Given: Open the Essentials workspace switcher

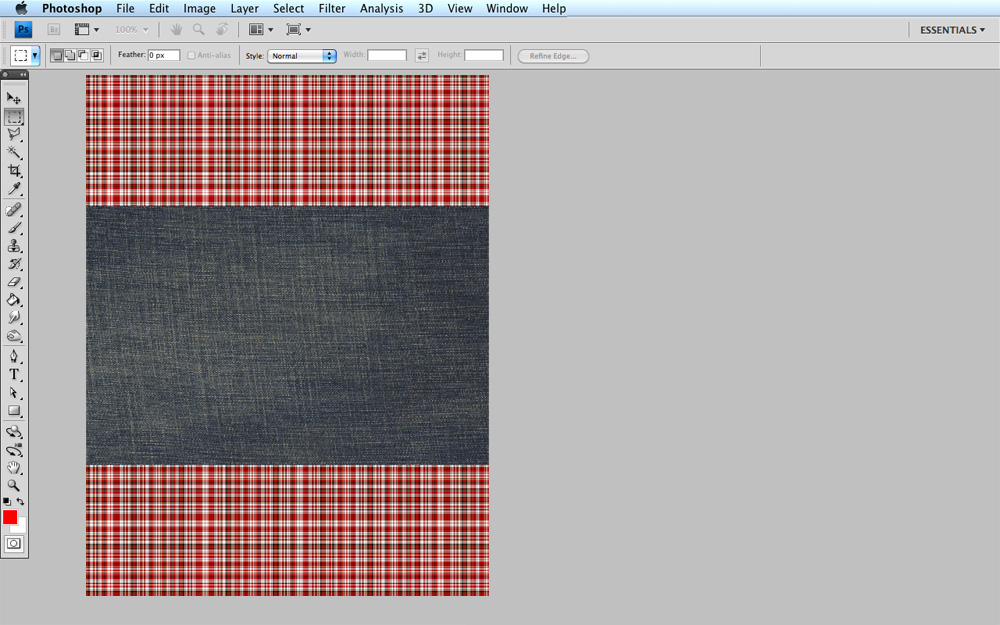Looking at the screenshot, I should [x=948, y=29].
